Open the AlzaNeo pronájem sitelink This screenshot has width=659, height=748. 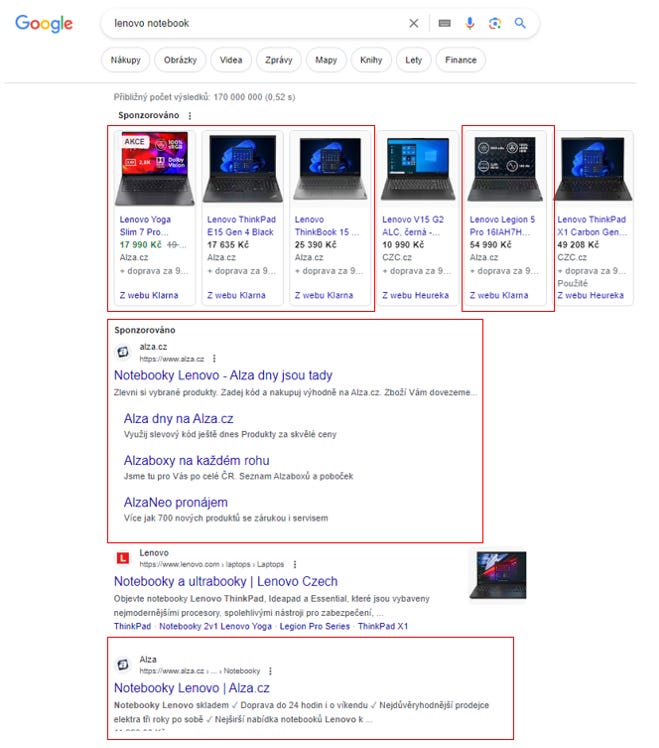pyautogui.click(x=176, y=502)
